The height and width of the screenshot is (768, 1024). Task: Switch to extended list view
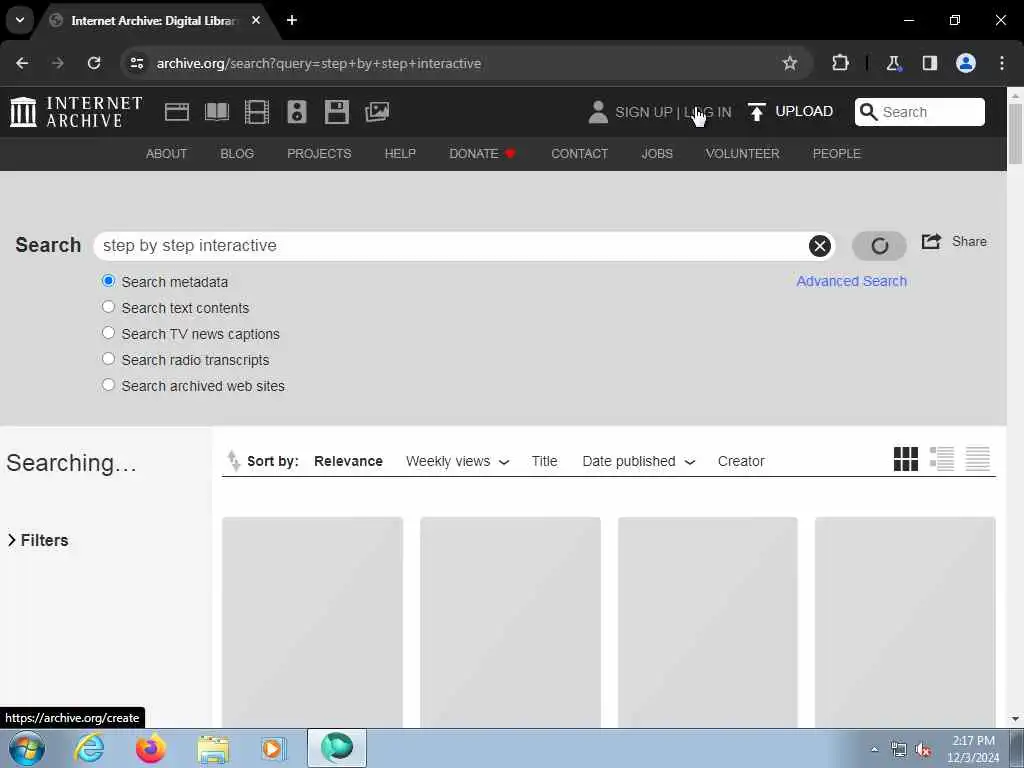pos(942,458)
